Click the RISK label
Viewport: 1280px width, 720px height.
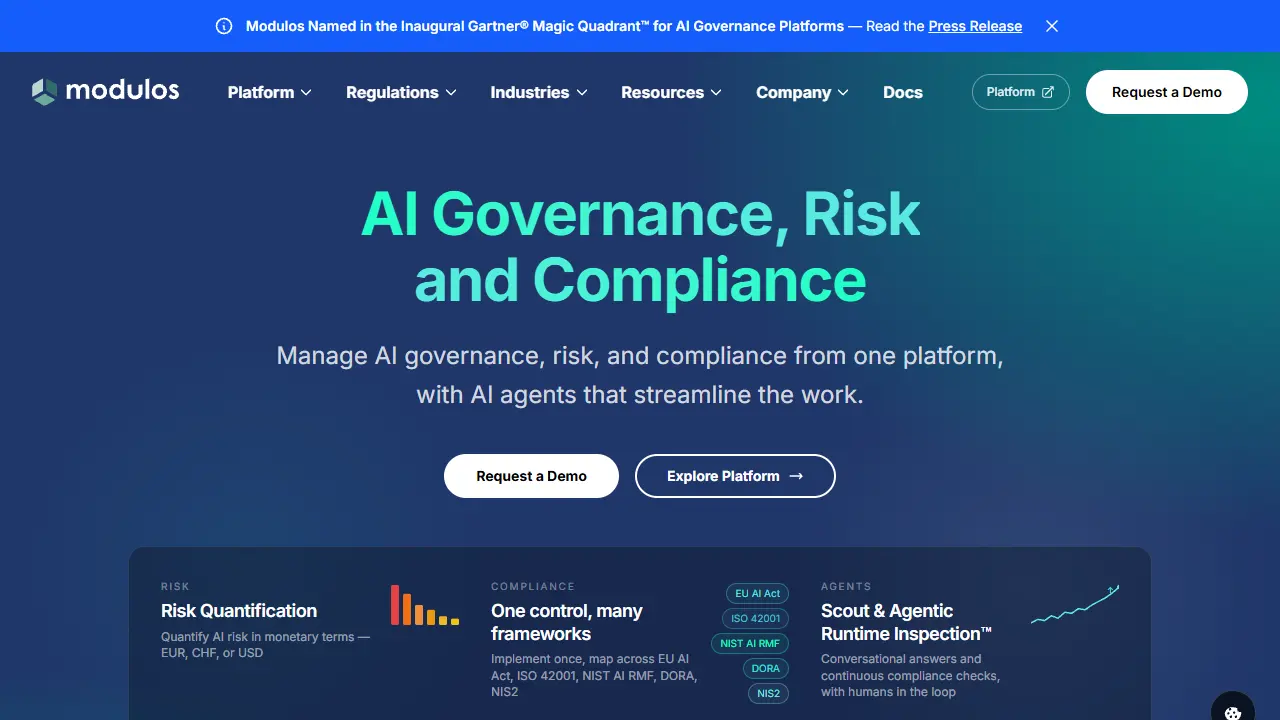(175, 587)
